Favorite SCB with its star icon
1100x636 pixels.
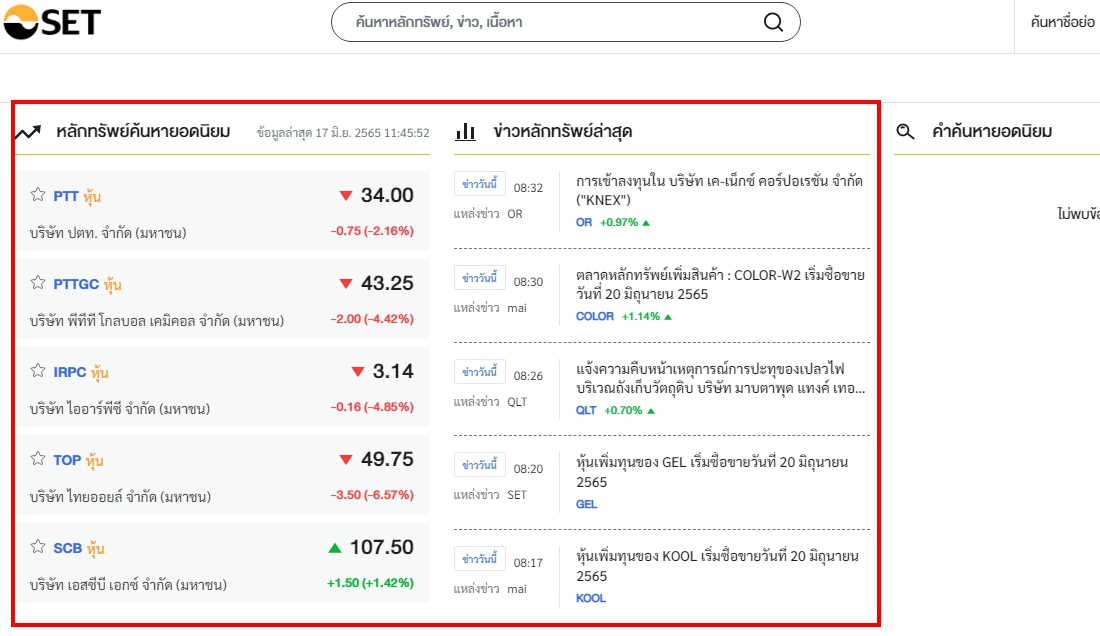(x=38, y=547)
